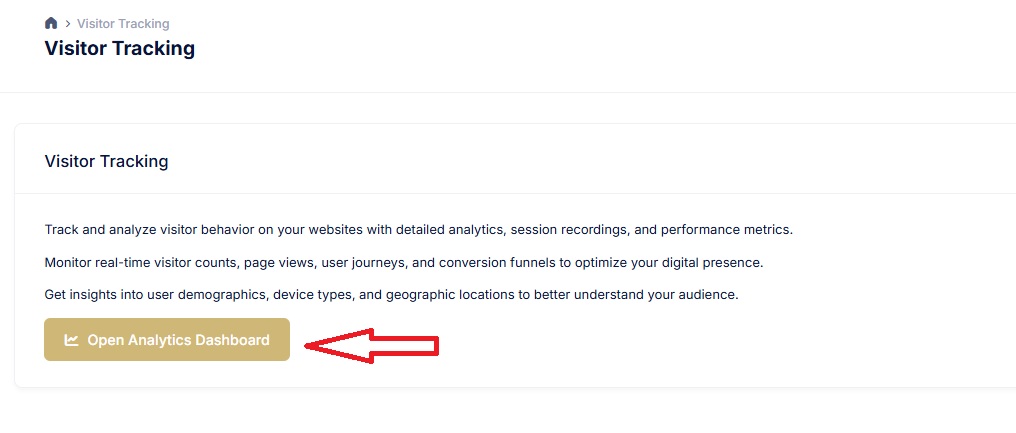1016x433 pixels.
Task: Click the sentence starting "Get insights into user demographics"
Action: tap(391, 295)
